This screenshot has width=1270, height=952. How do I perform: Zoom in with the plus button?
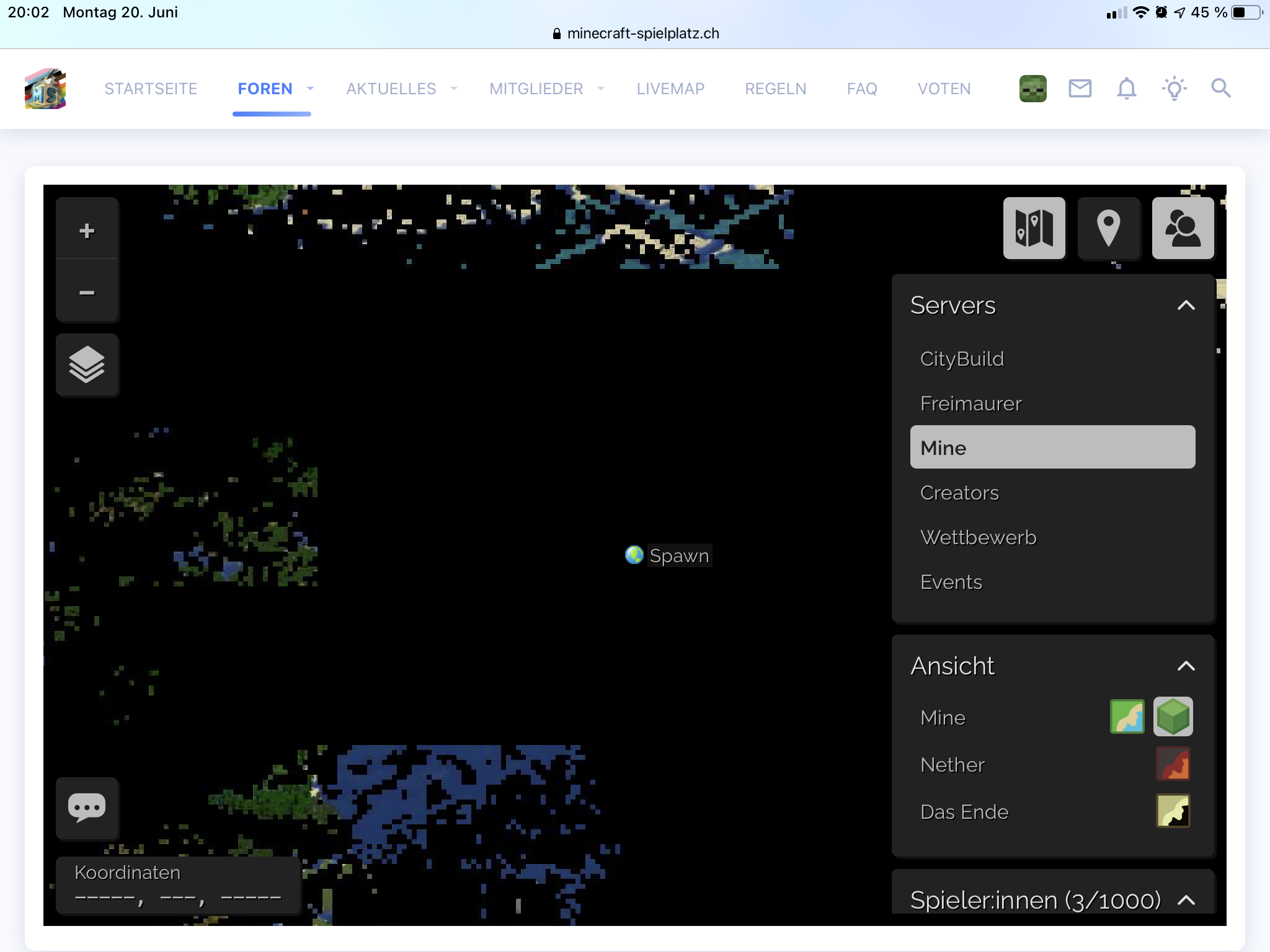click(87, 231)
